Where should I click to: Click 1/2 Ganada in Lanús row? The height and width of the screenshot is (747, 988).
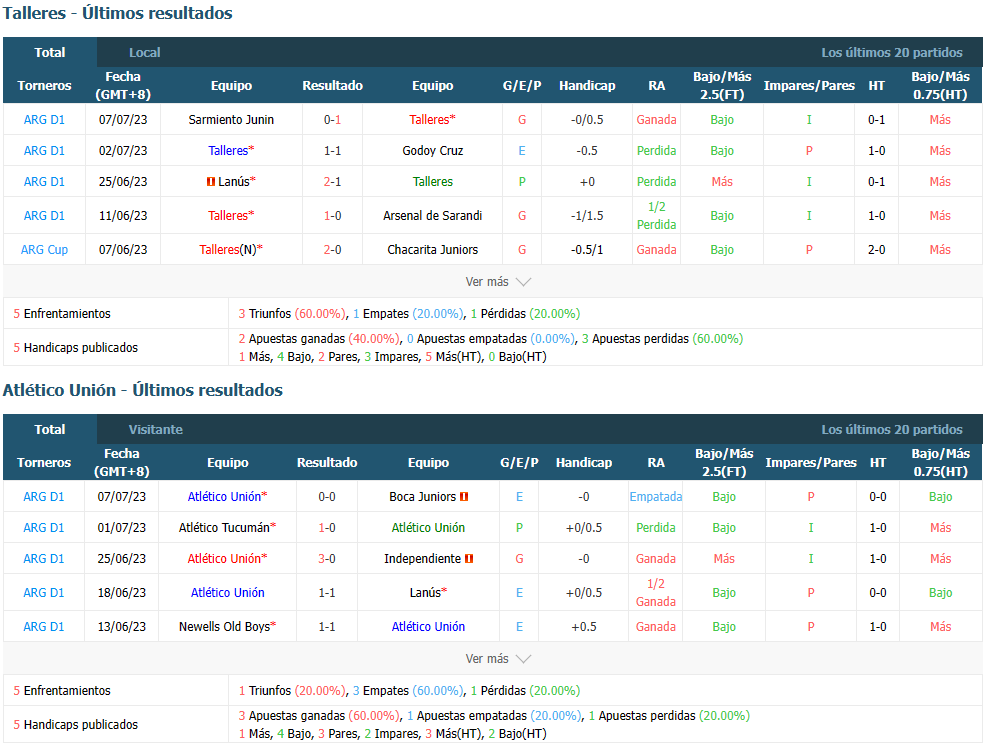click(656, 592)
